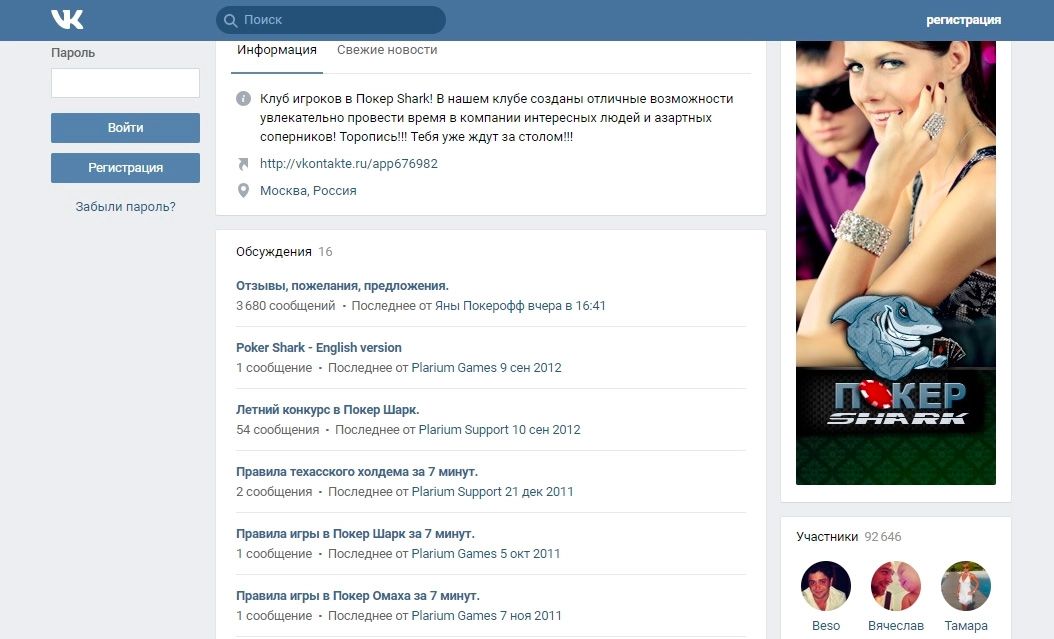Click the search magnifier icon

(x=231, y=20)
